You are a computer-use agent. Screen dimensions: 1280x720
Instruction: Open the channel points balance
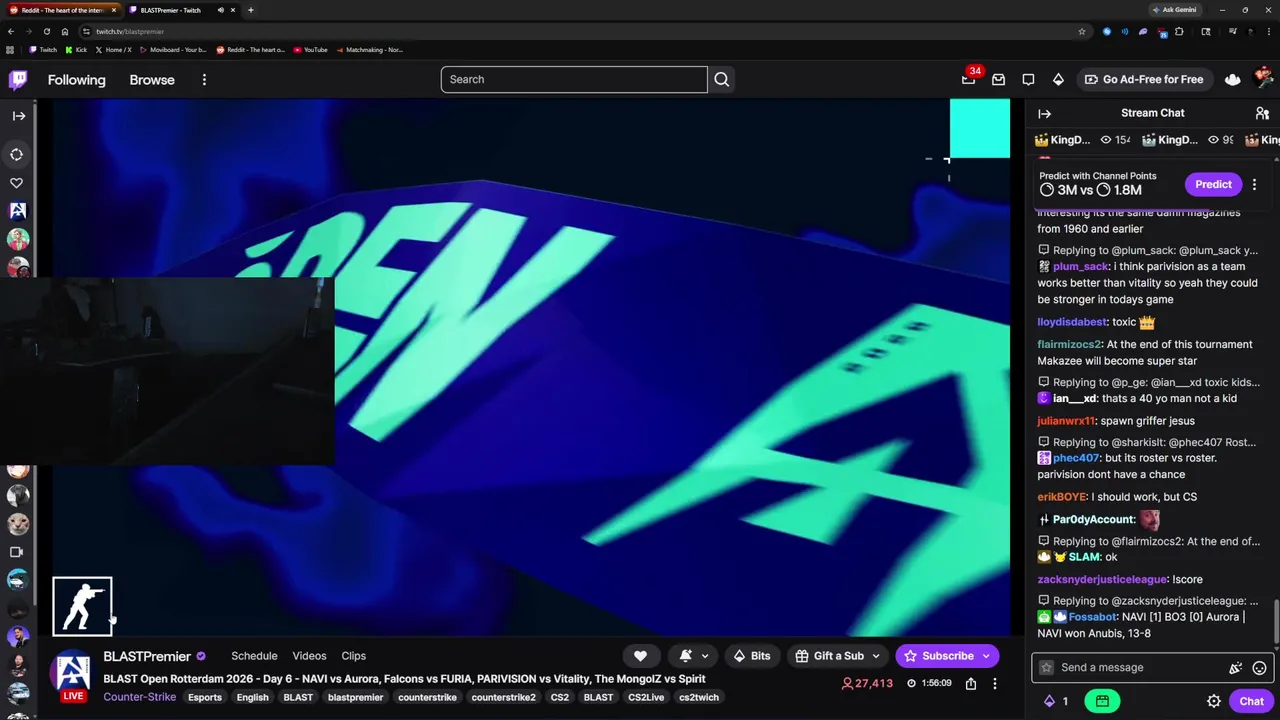(1056, 701)
